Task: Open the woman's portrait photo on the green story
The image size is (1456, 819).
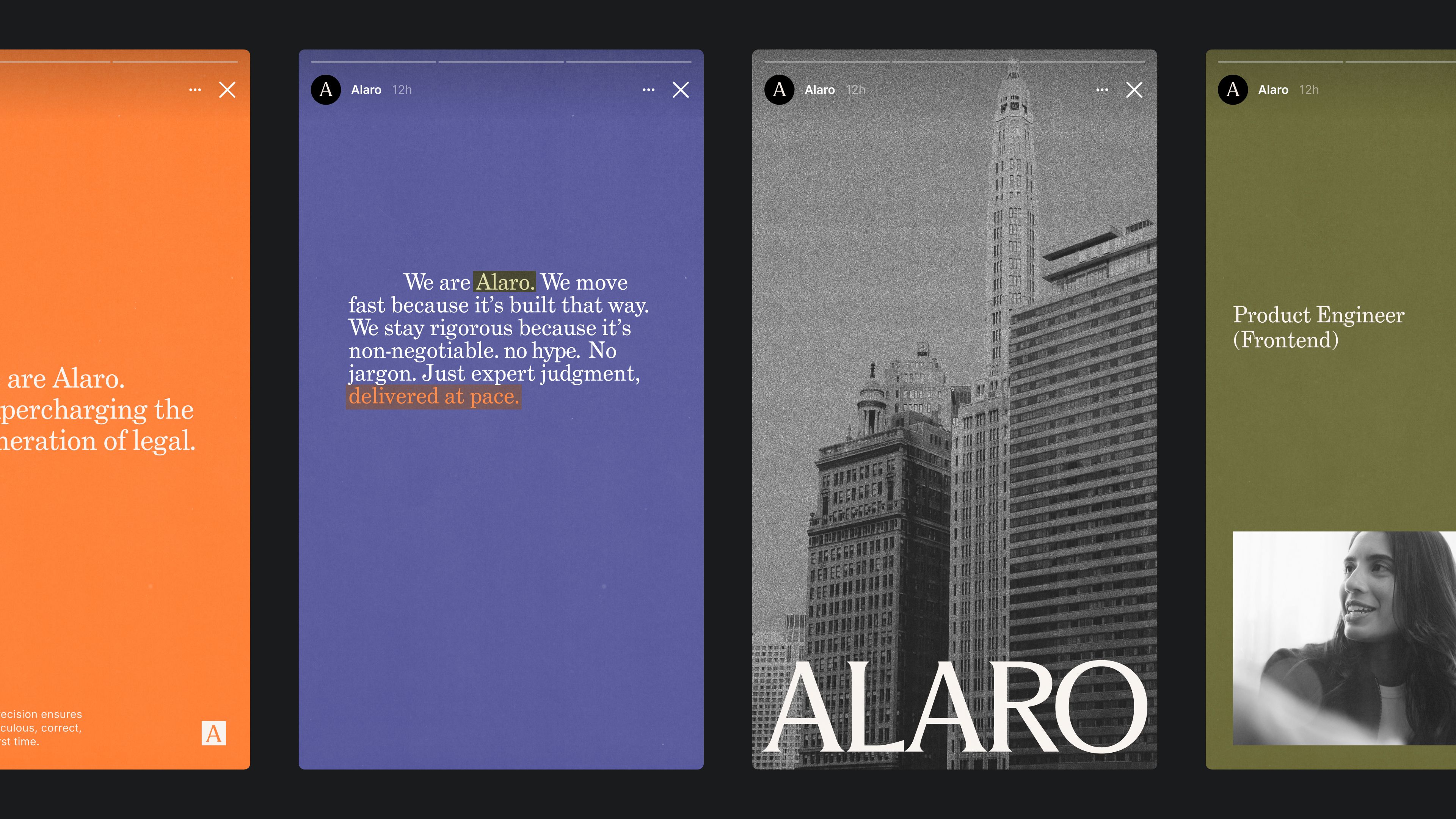Action: (1344, 638)
